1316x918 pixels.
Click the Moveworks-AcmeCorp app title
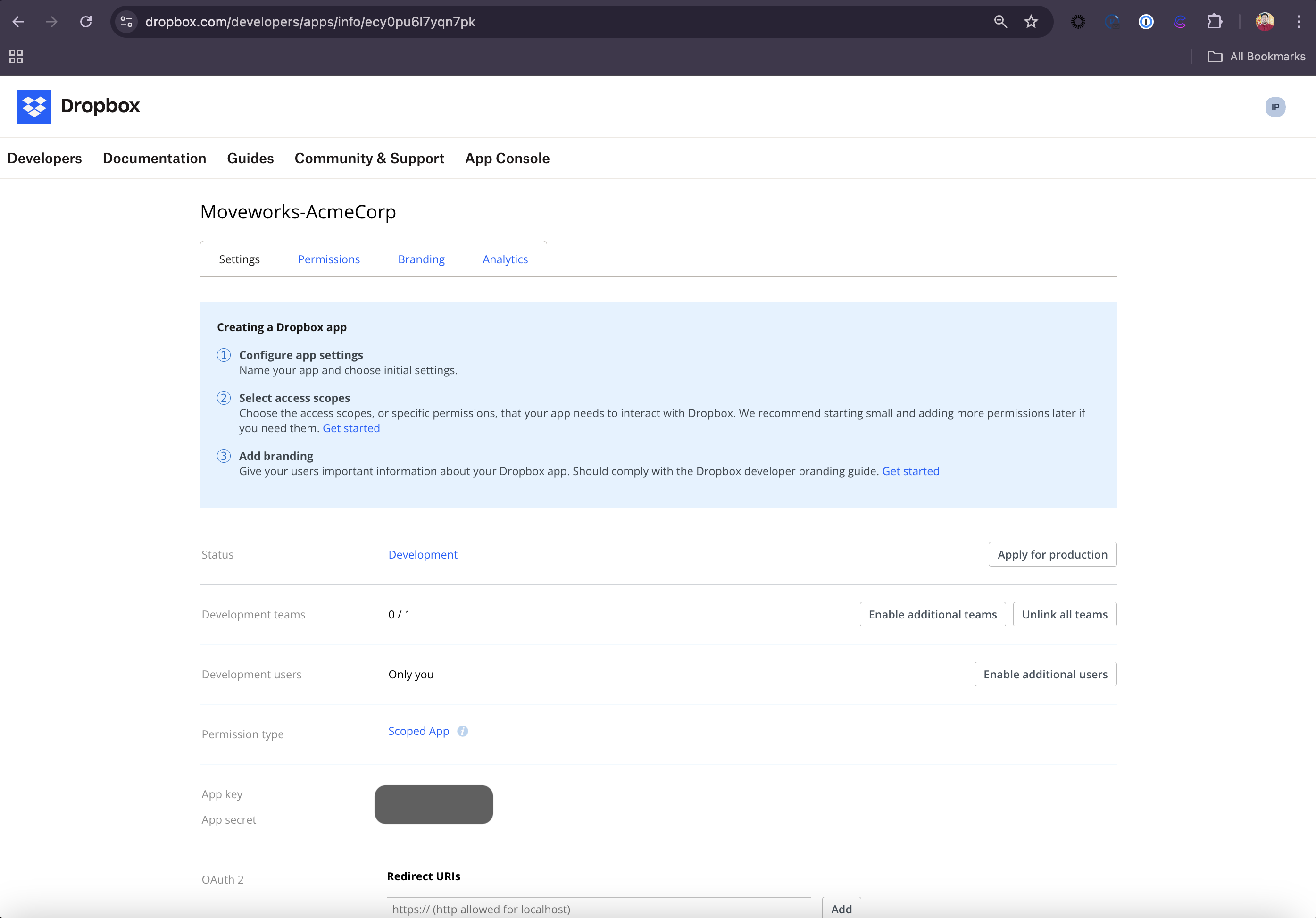(x=298, y=212)
